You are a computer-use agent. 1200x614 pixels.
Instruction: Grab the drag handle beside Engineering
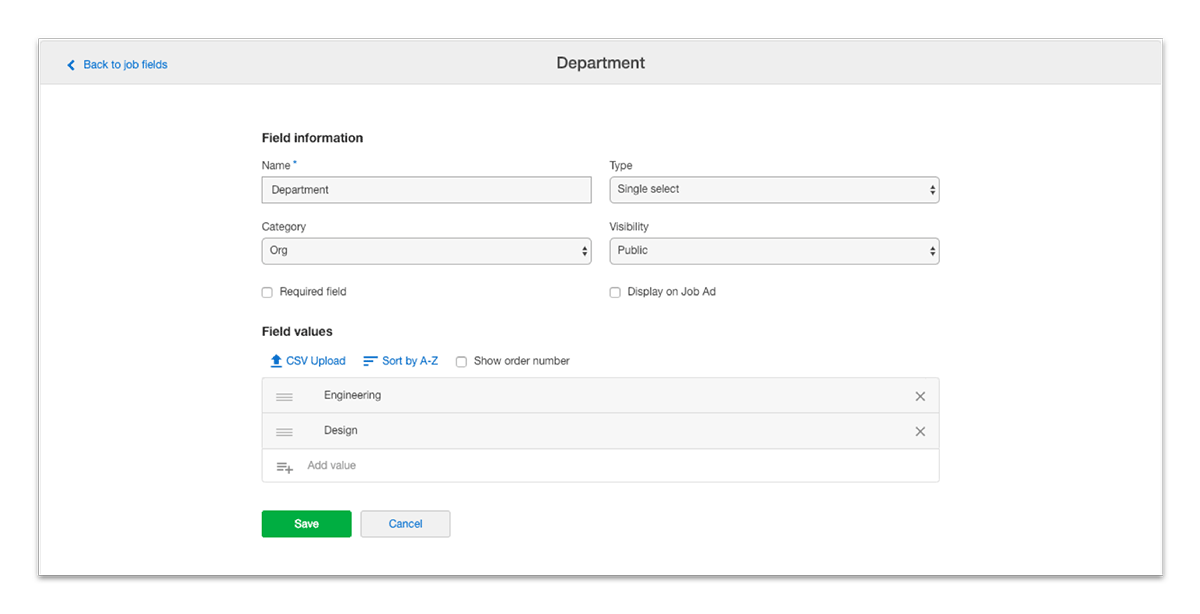pyautogui.click(x=284, y=397)
